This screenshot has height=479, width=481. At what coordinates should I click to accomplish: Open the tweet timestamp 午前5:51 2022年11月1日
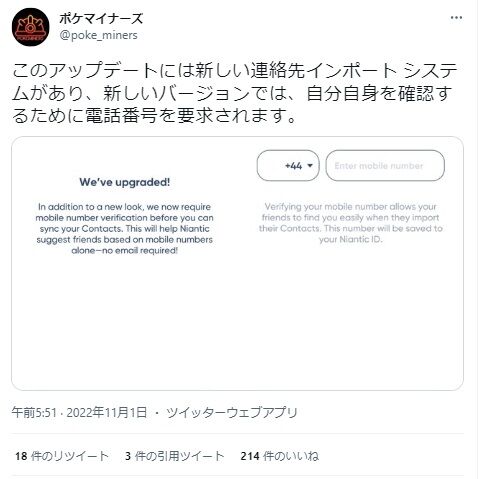click(x=79, y=412)
